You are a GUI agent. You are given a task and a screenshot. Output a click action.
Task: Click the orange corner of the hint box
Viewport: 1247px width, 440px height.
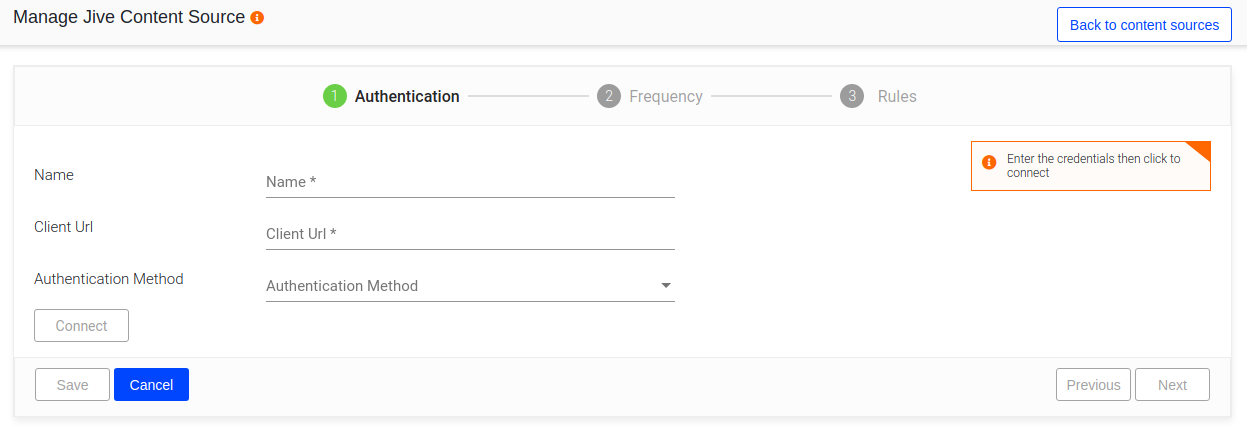1201,149
